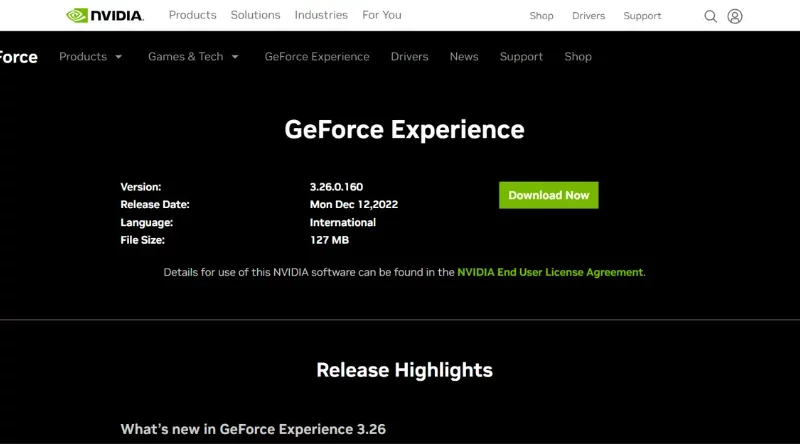The image size is (800, 444).
Task: Open Support in GeForce nav
Action: pos(521,57)
